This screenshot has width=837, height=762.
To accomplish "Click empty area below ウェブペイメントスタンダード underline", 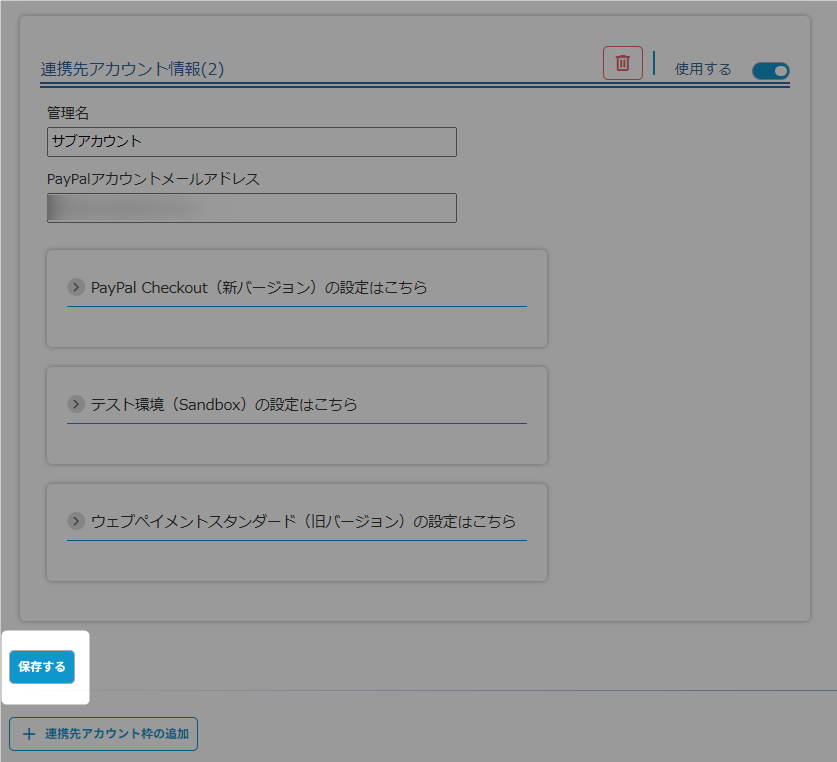I will tap(296, 560).
